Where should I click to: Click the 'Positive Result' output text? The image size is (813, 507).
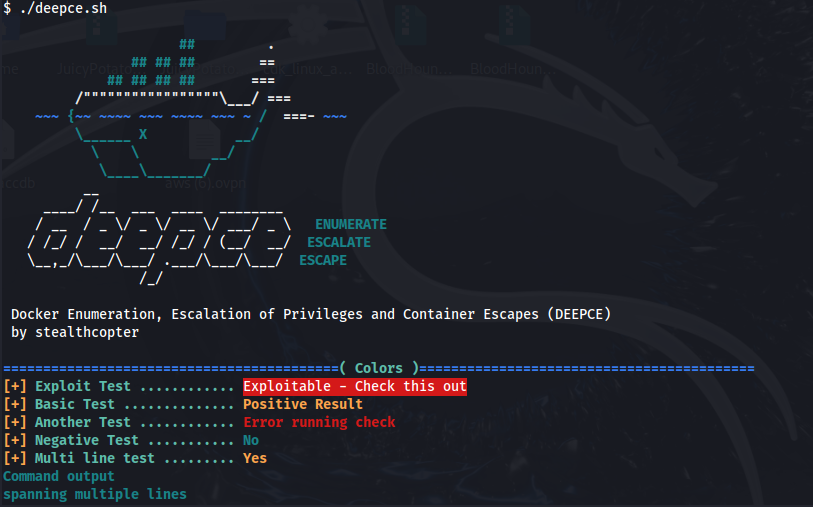[x=302, y=404]
